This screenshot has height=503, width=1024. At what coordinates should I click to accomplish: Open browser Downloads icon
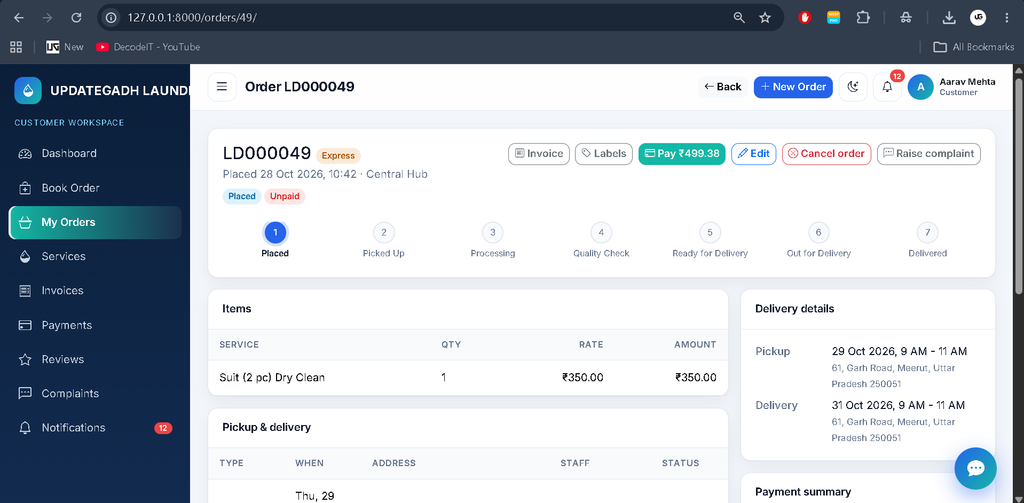click(949, 18)
